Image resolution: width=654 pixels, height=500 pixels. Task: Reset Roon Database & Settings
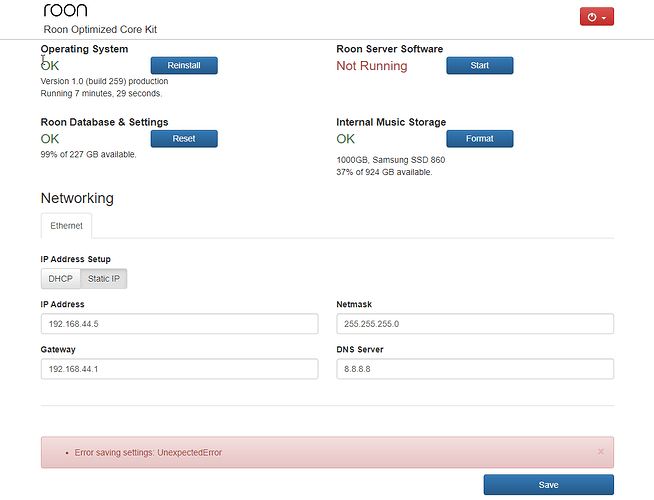(x=184, y=138)
